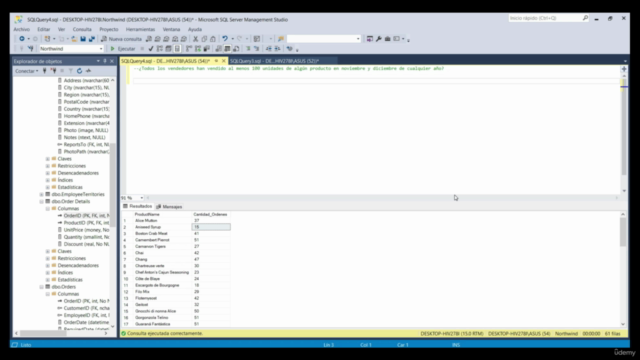
Task: Open the Proyecto menu
Action: pos(109,29)
